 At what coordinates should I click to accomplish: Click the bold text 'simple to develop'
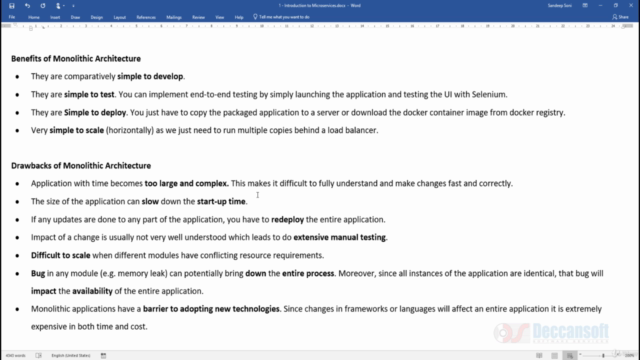coord(150,76)
